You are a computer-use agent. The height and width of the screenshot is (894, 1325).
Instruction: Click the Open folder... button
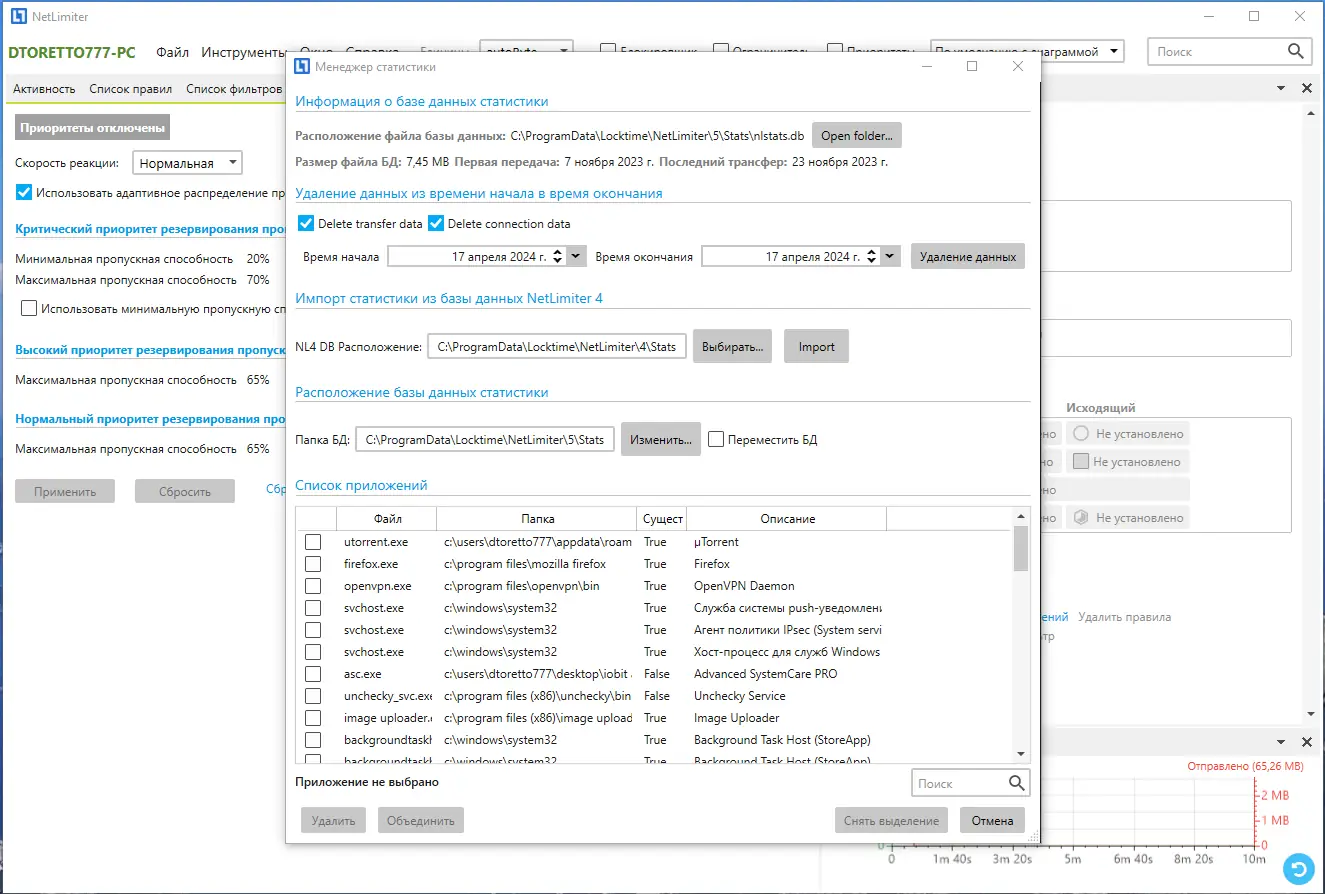pyautogui.click(x=857, y=135)
